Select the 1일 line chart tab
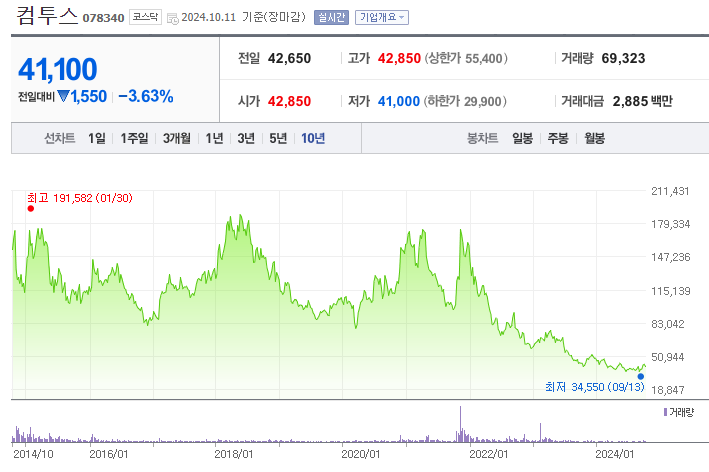Screen dimensions: 709x472 [97, 138]
